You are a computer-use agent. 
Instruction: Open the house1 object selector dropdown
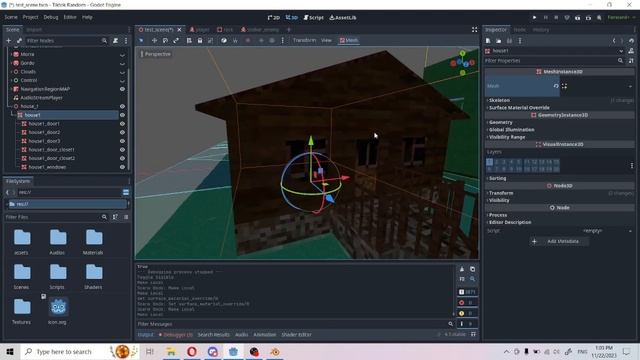621,51
